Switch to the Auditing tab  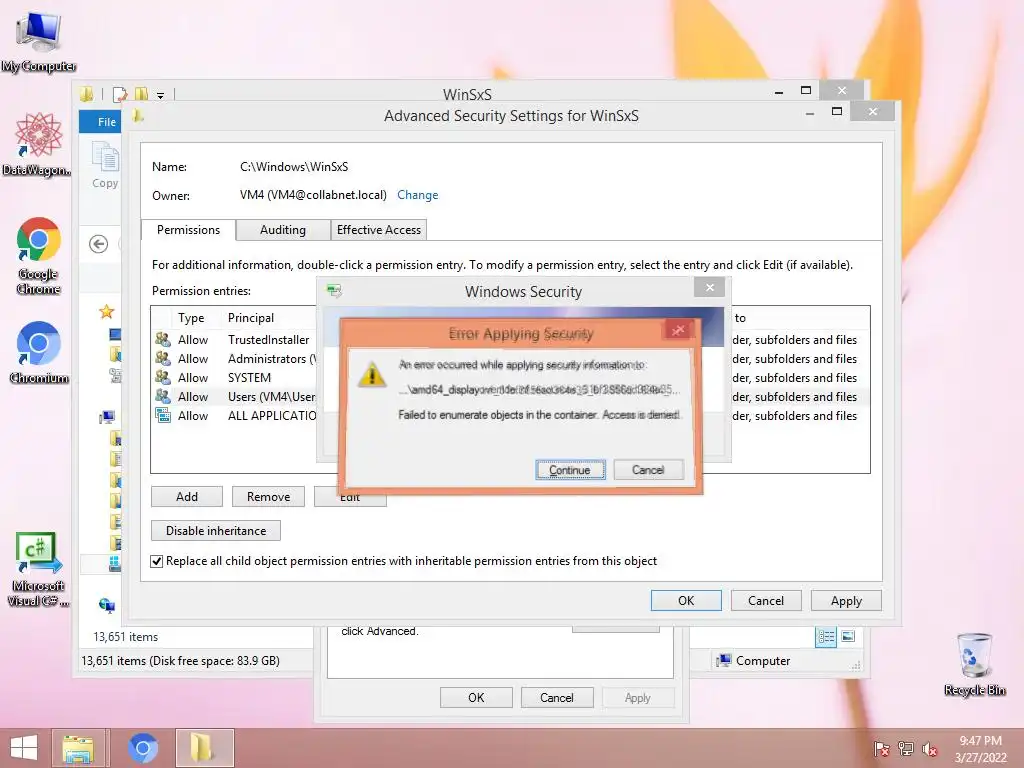click(x=282, y=230)
